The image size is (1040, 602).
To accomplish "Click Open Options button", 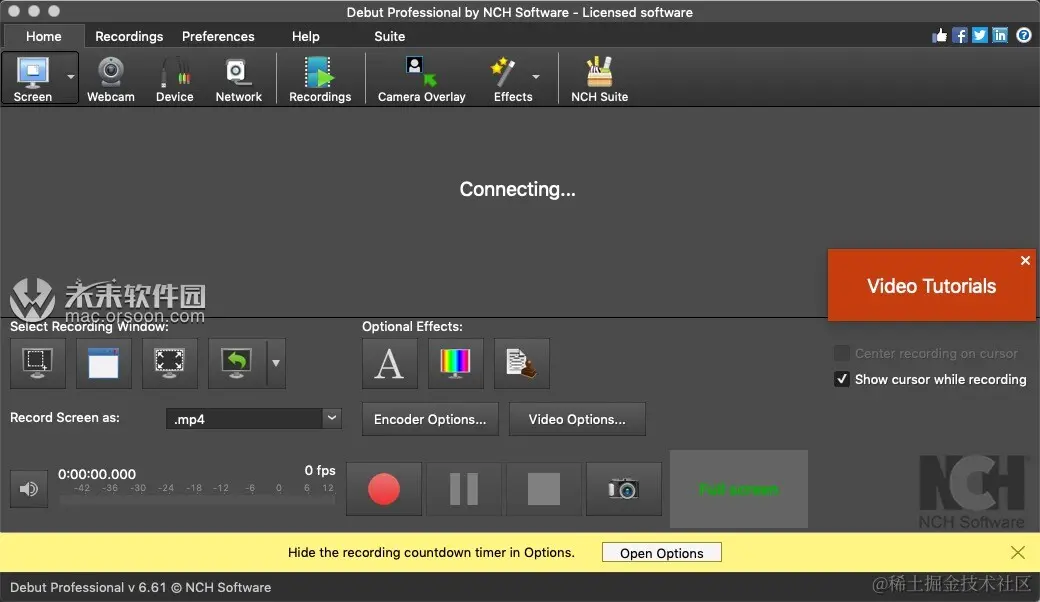I will point(661,553).
